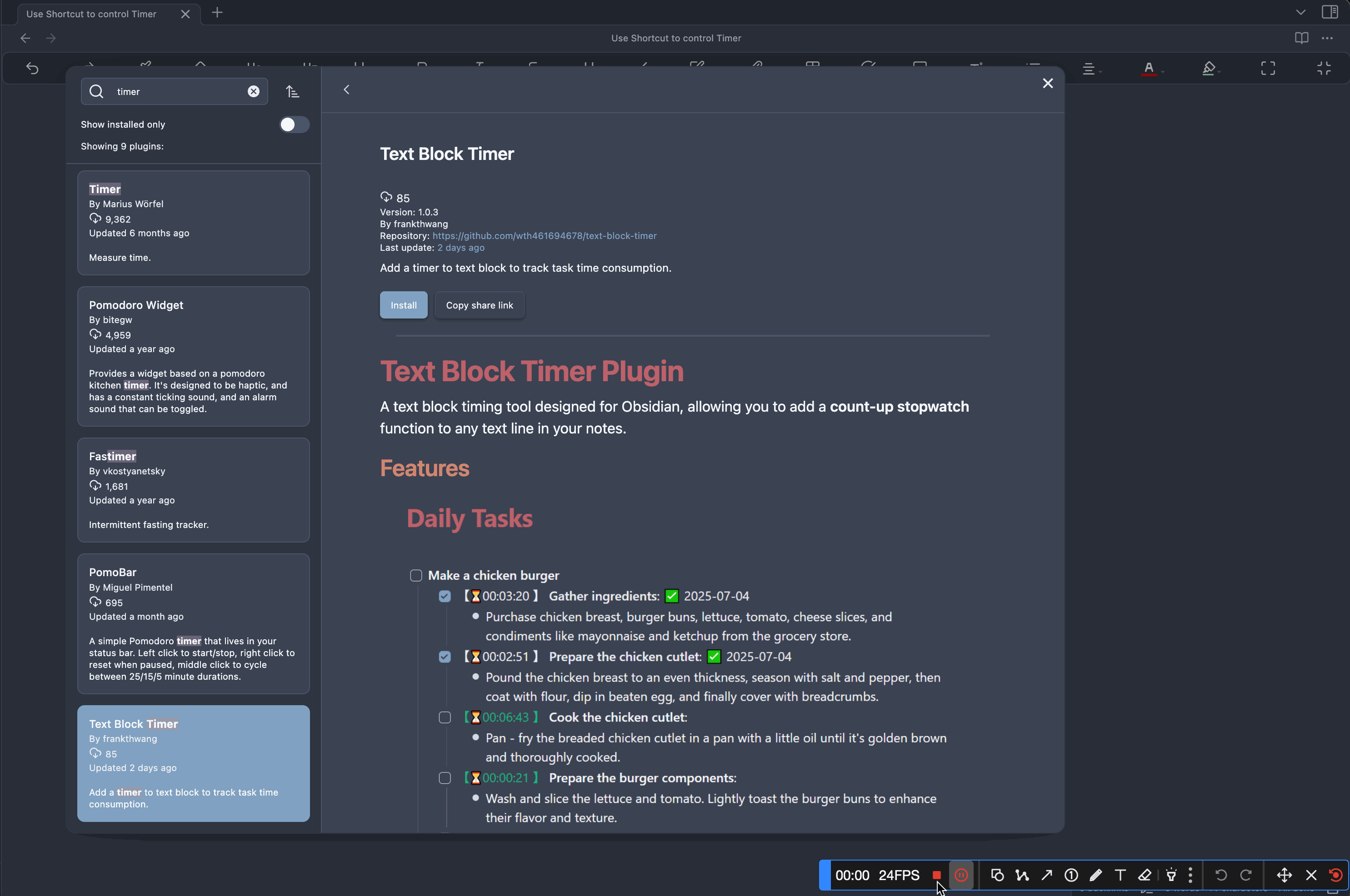Select the eraser annotation tool
The height and width of the screenshot is (896, 1350).
coord(1144,875)
